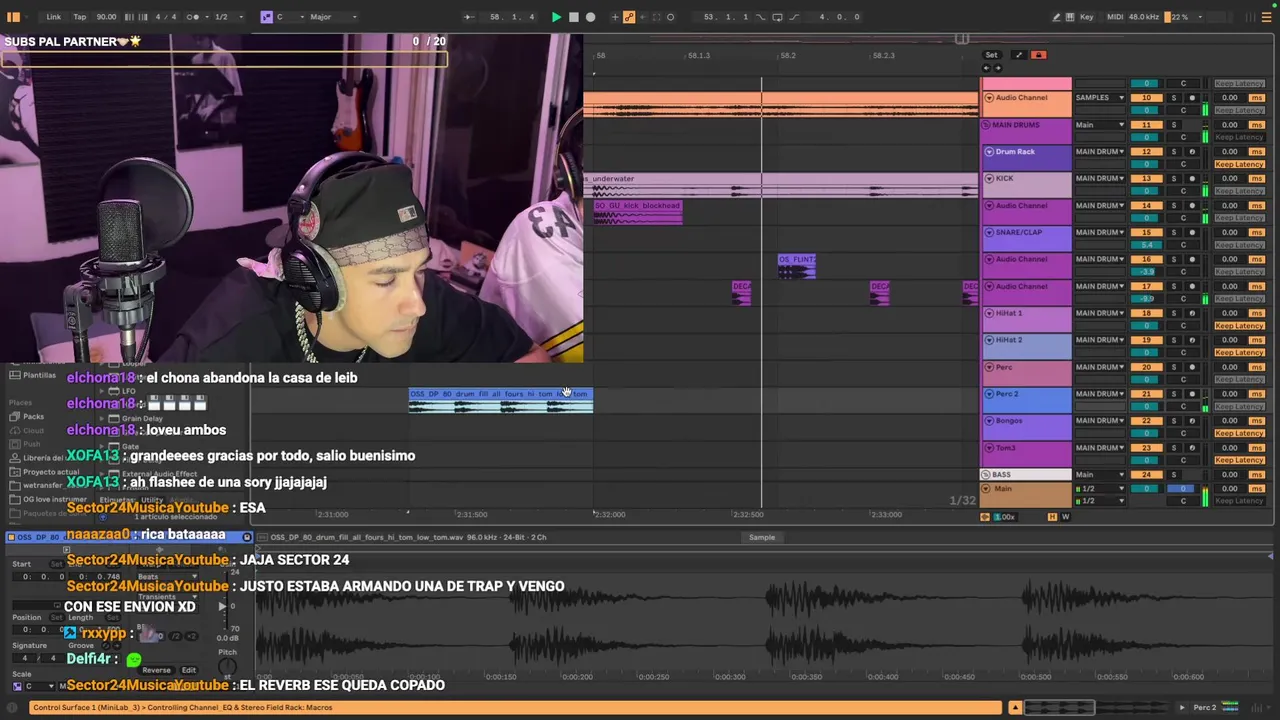Click the Bongos track name

(x=1009, y=421)
